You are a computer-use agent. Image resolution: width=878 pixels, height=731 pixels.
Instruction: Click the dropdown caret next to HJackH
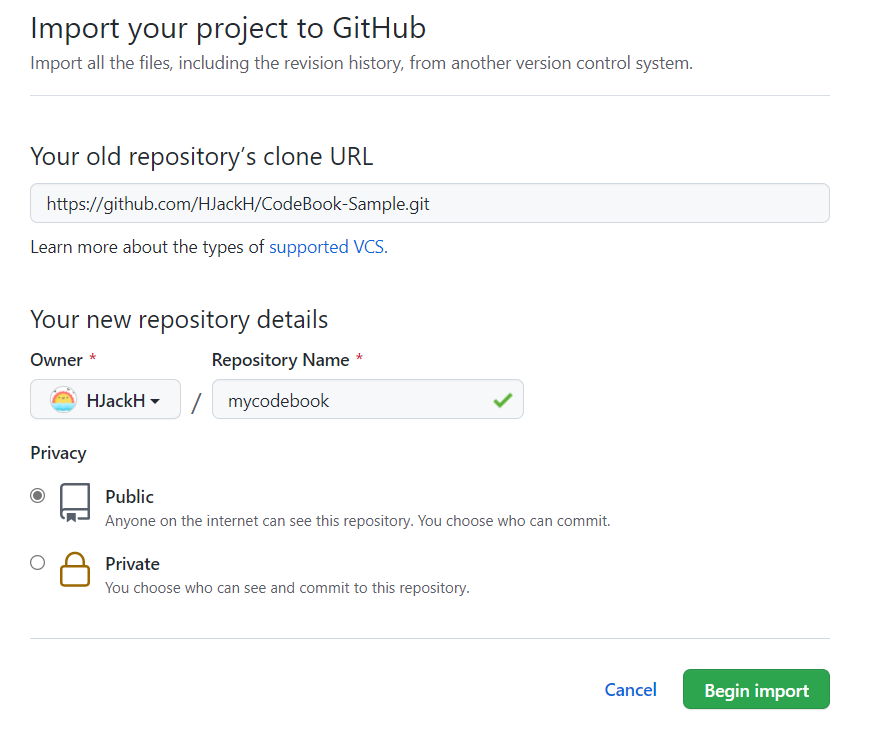click(155, 401)
